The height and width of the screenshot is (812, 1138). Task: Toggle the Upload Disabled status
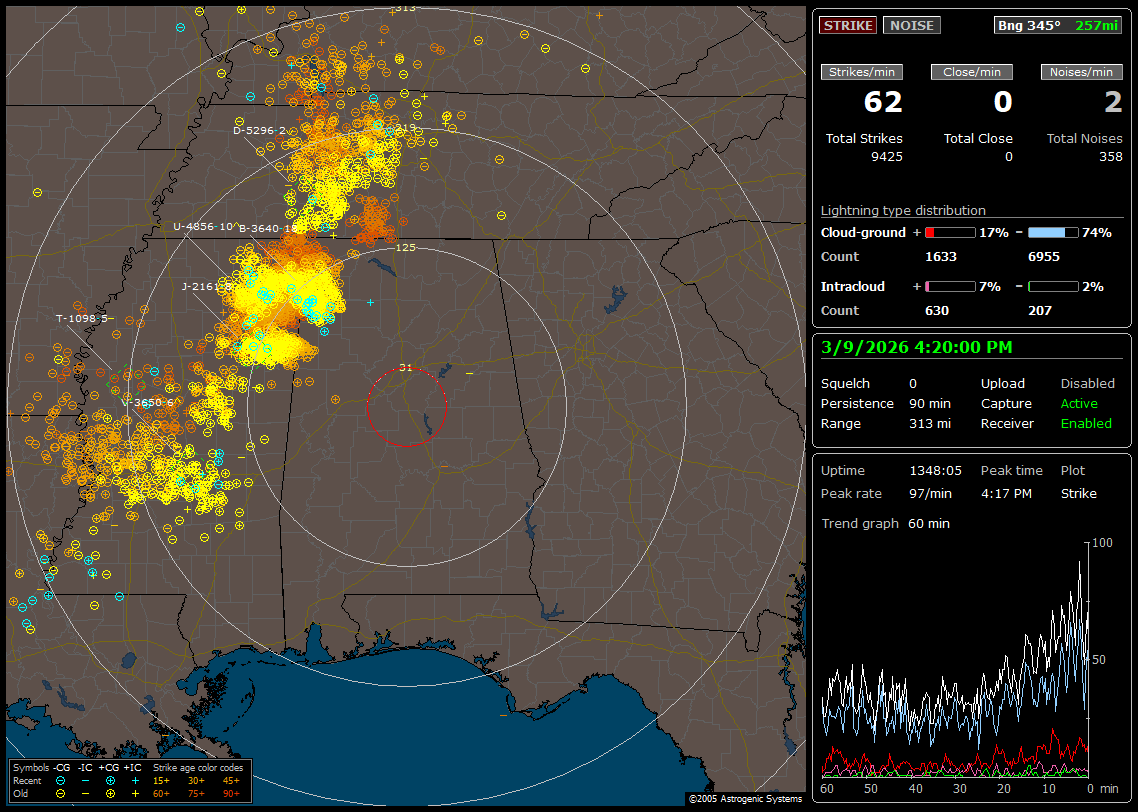click(1086, 384)
